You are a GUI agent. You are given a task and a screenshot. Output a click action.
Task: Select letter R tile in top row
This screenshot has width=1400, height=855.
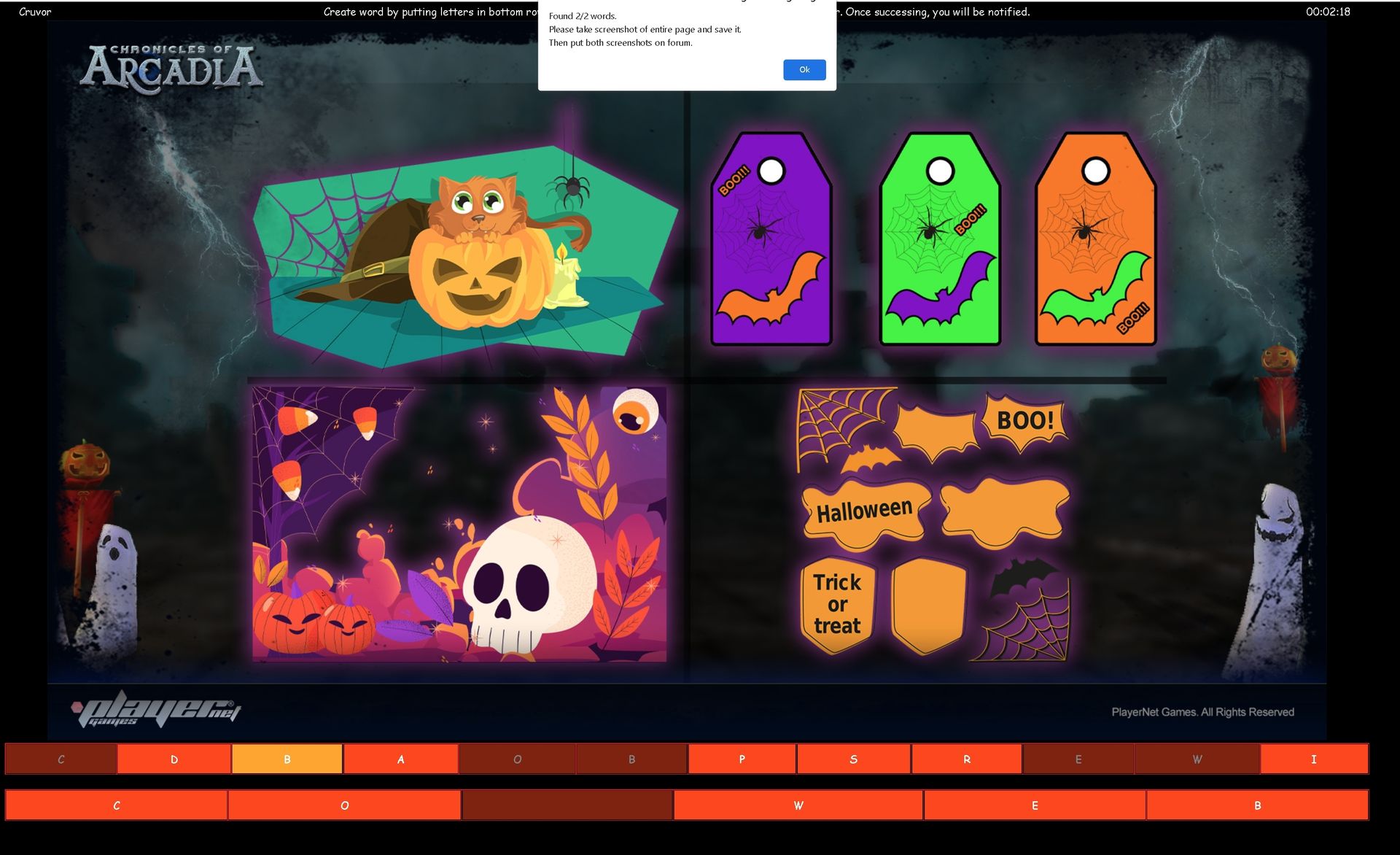966,759
